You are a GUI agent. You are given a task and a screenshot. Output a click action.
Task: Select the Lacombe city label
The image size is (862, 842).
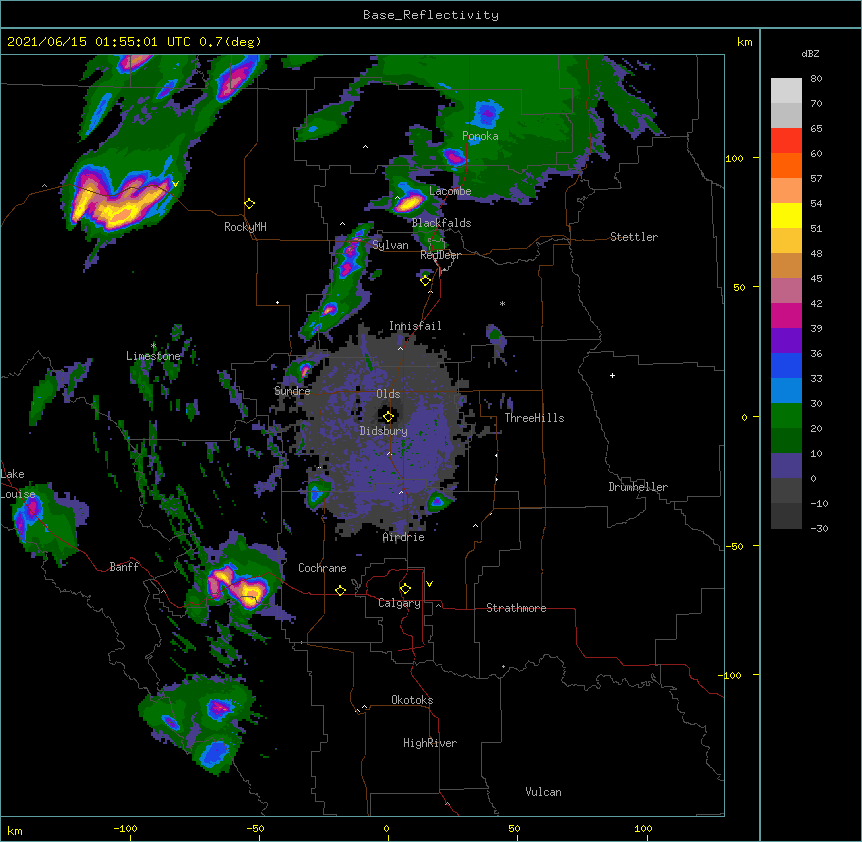[x=450, y=191]
